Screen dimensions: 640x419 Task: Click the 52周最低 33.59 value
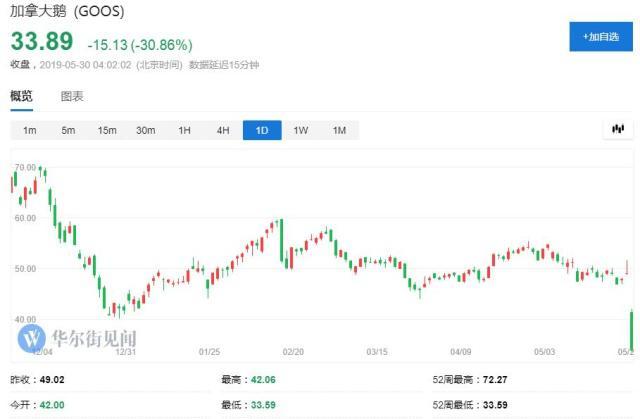(x=495, y=405)
